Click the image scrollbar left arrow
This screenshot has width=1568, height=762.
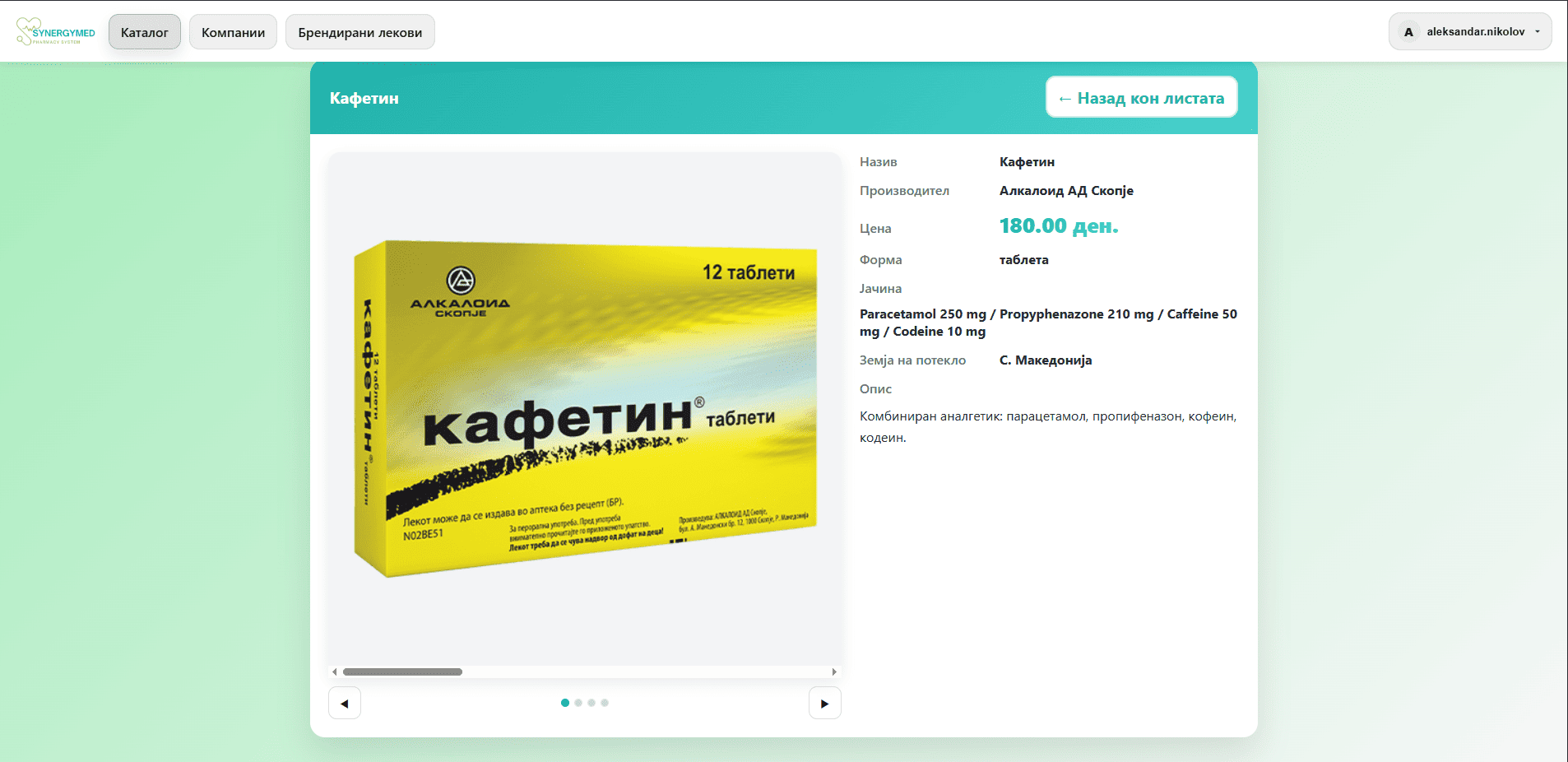[x=334, y=672]
